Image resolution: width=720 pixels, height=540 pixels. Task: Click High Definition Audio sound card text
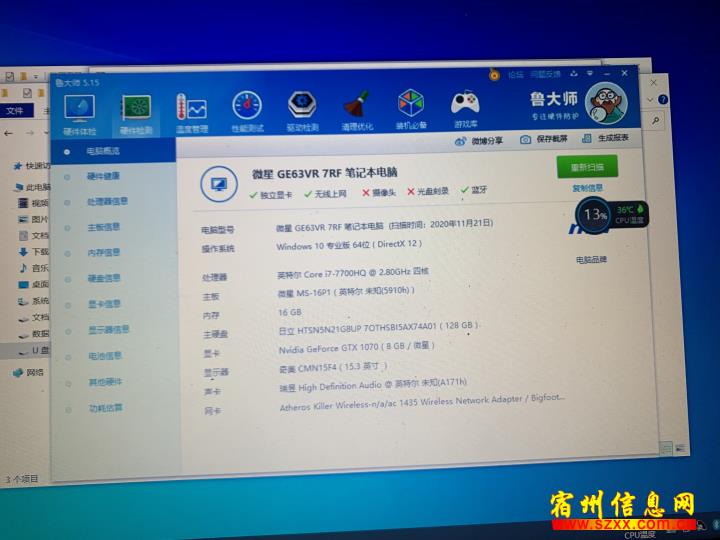[x=373, y=386]
